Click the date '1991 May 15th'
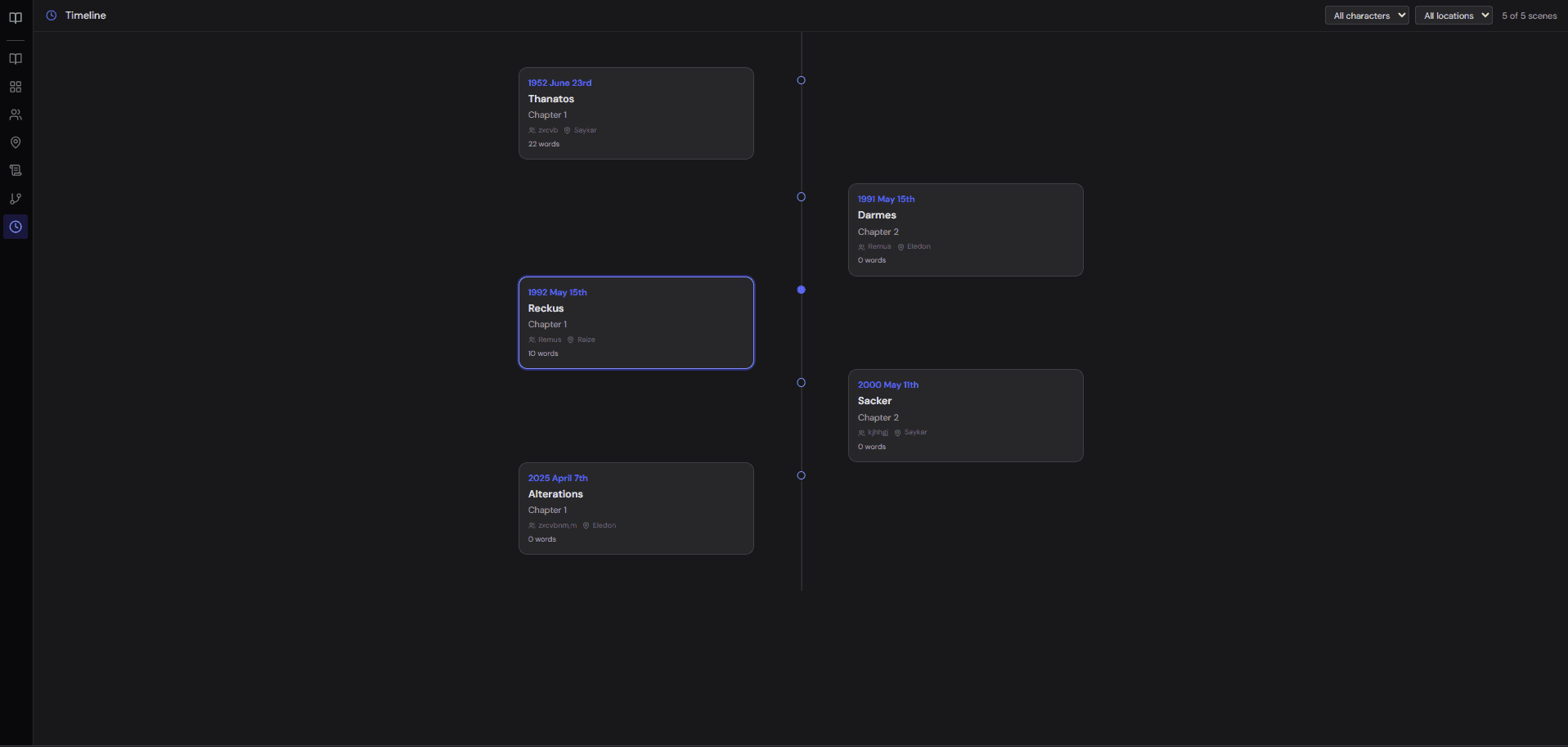 886,199
